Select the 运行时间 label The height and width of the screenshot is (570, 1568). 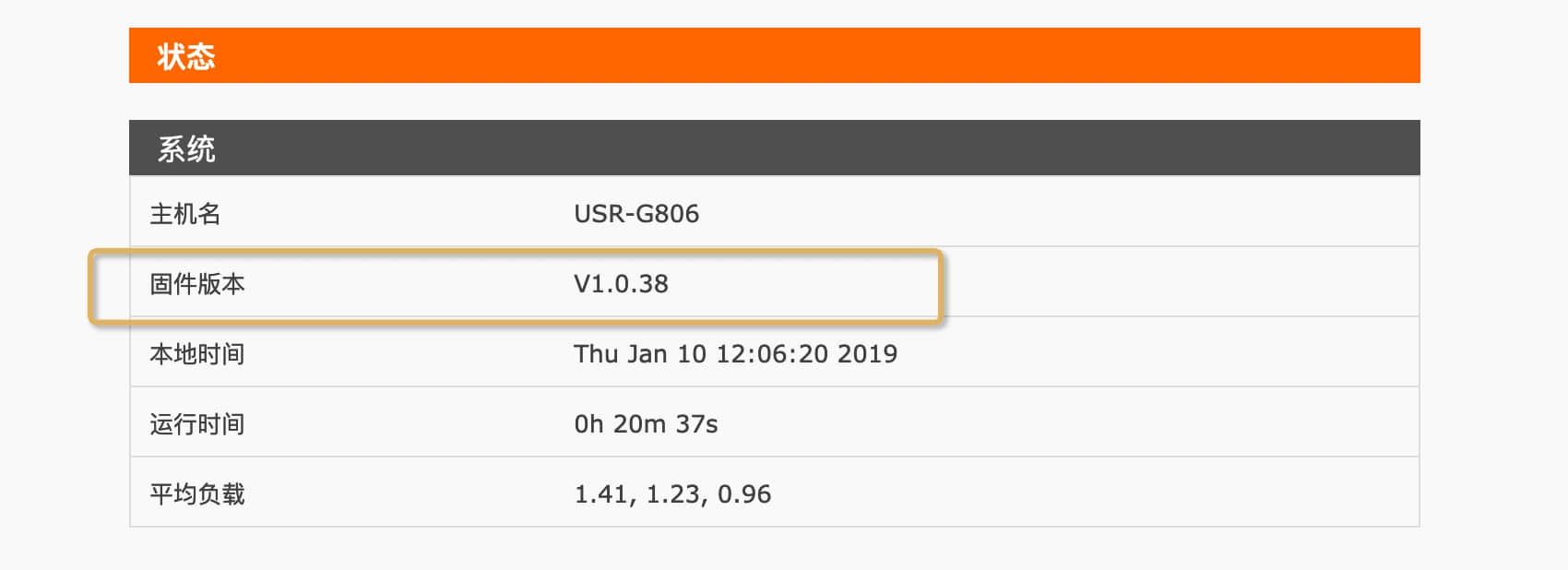point(197,424)
